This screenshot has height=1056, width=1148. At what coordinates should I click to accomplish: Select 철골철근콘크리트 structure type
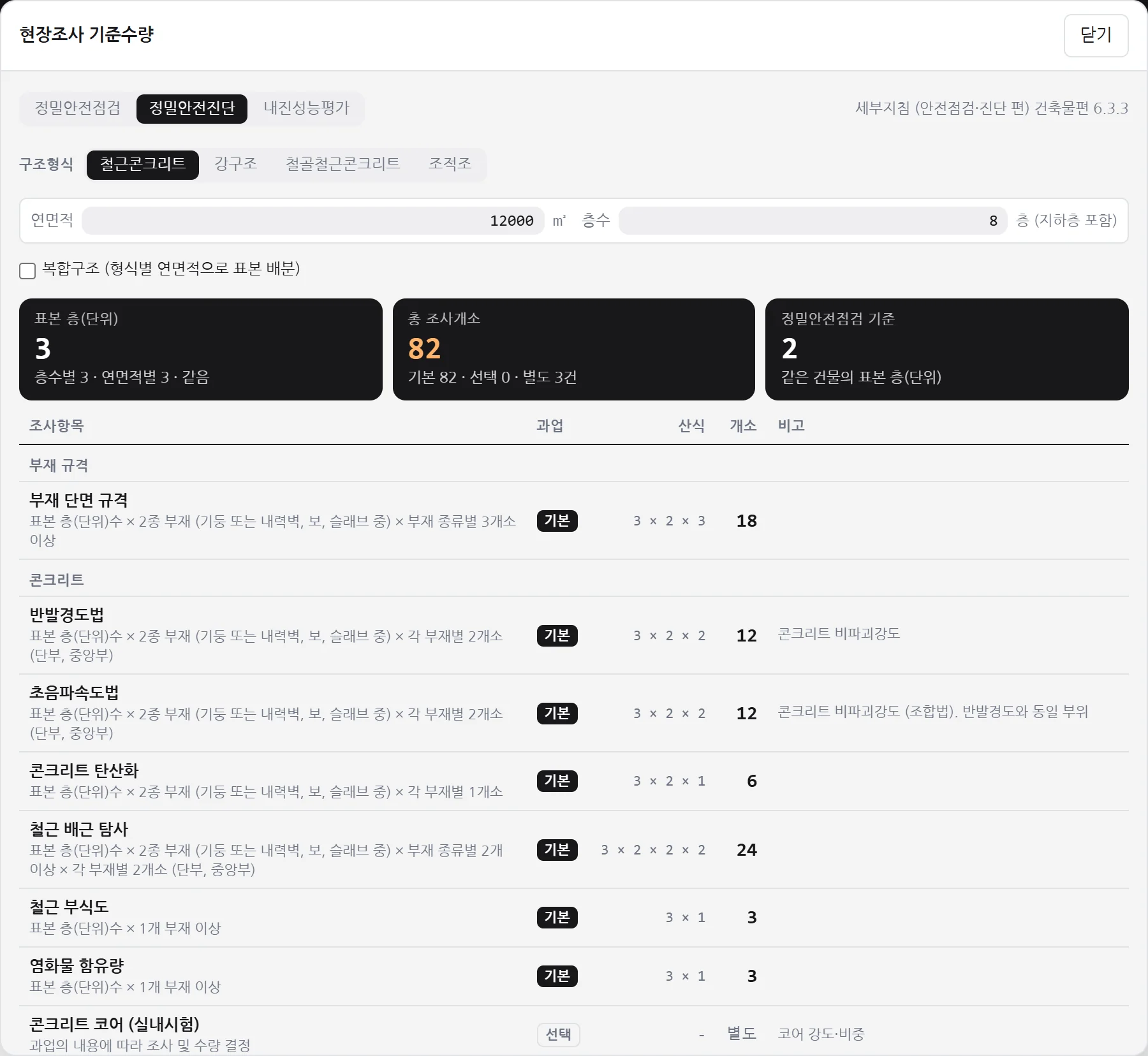pyautogui.click(x=342, y=165)
